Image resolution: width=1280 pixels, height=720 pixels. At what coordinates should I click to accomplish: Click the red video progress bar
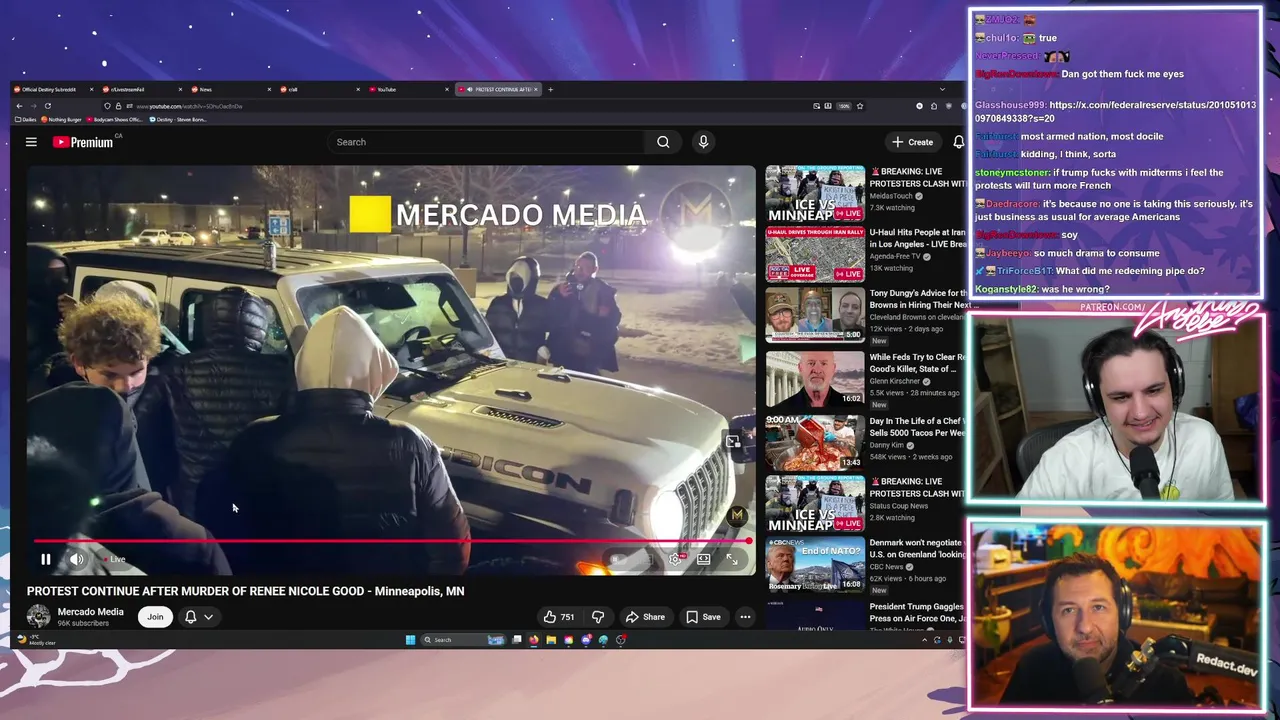[x=391, y=541]
